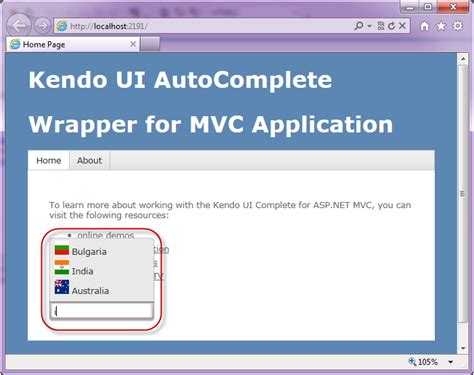Click the address bar search magnifier icon
Screen dimensions: 474x375
pyautogui.click(x=359, y=26)
